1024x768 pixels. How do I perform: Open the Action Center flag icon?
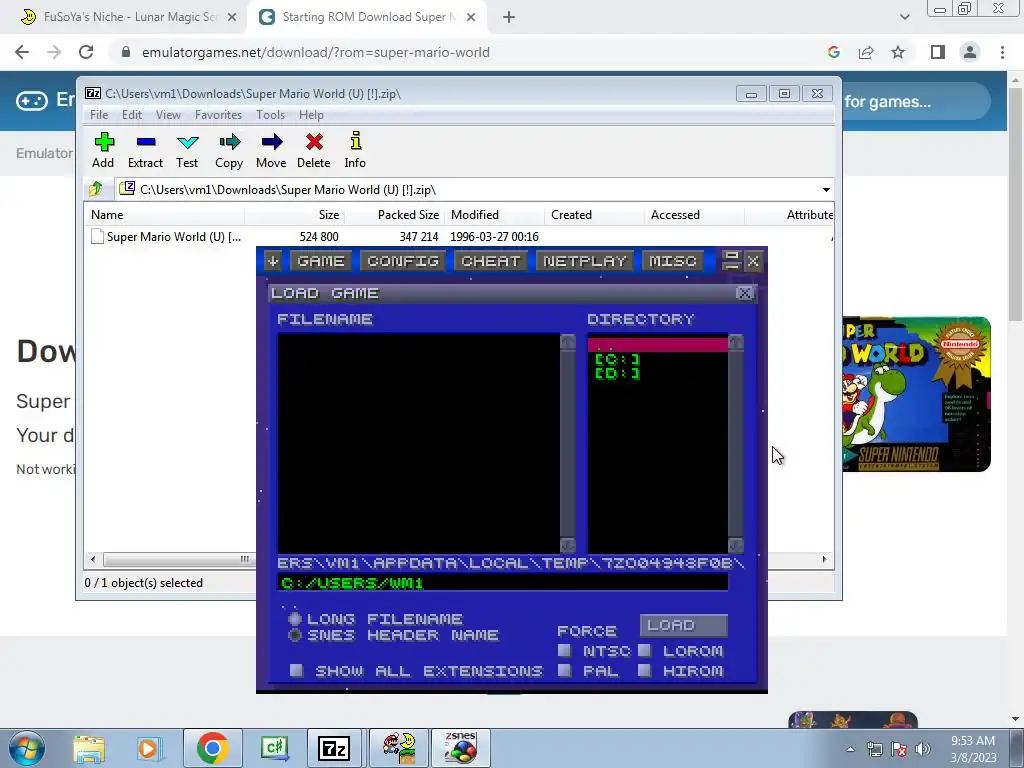899,749
